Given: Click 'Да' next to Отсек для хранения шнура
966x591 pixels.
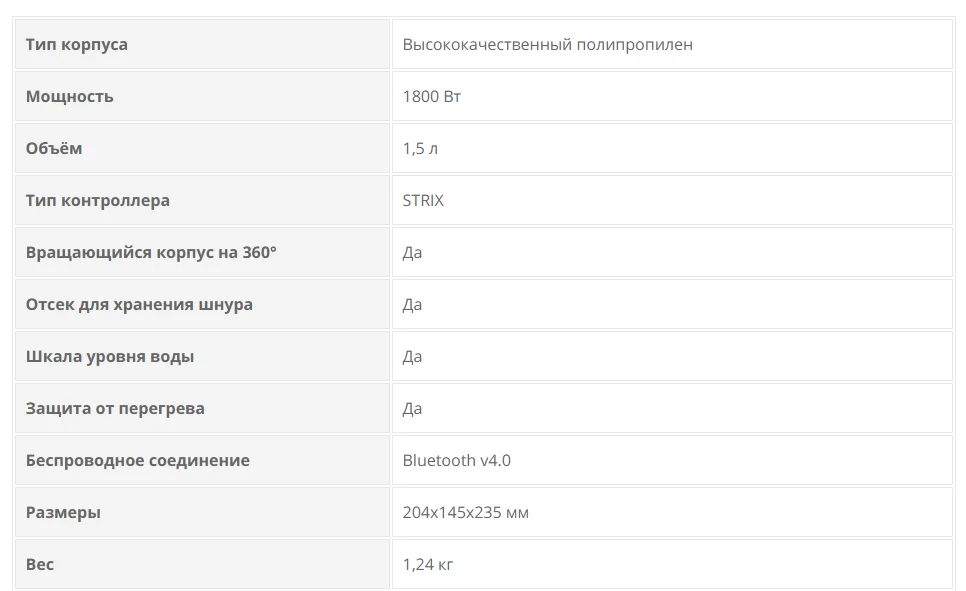Looking at the screenshot, I should (x=412, y=304).
